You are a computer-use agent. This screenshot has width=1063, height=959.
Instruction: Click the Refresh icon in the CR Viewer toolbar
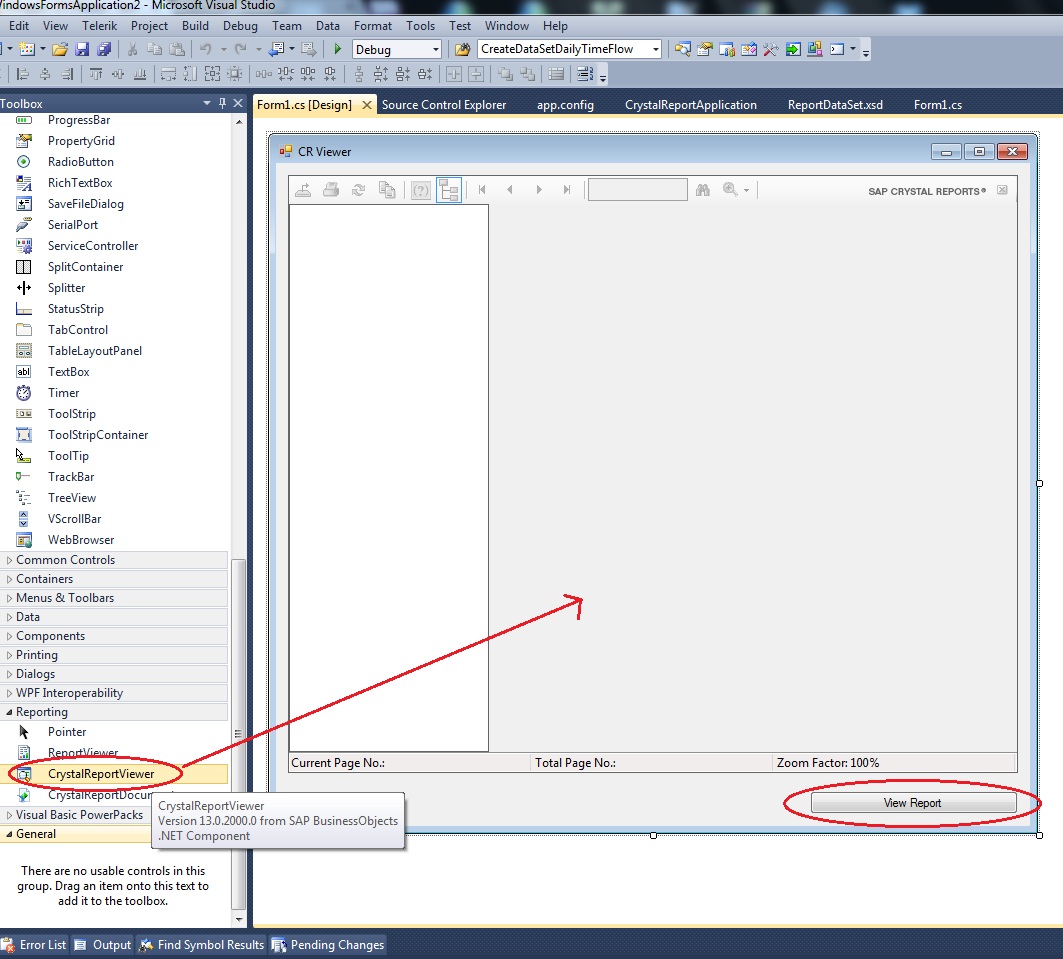(359, 189)
